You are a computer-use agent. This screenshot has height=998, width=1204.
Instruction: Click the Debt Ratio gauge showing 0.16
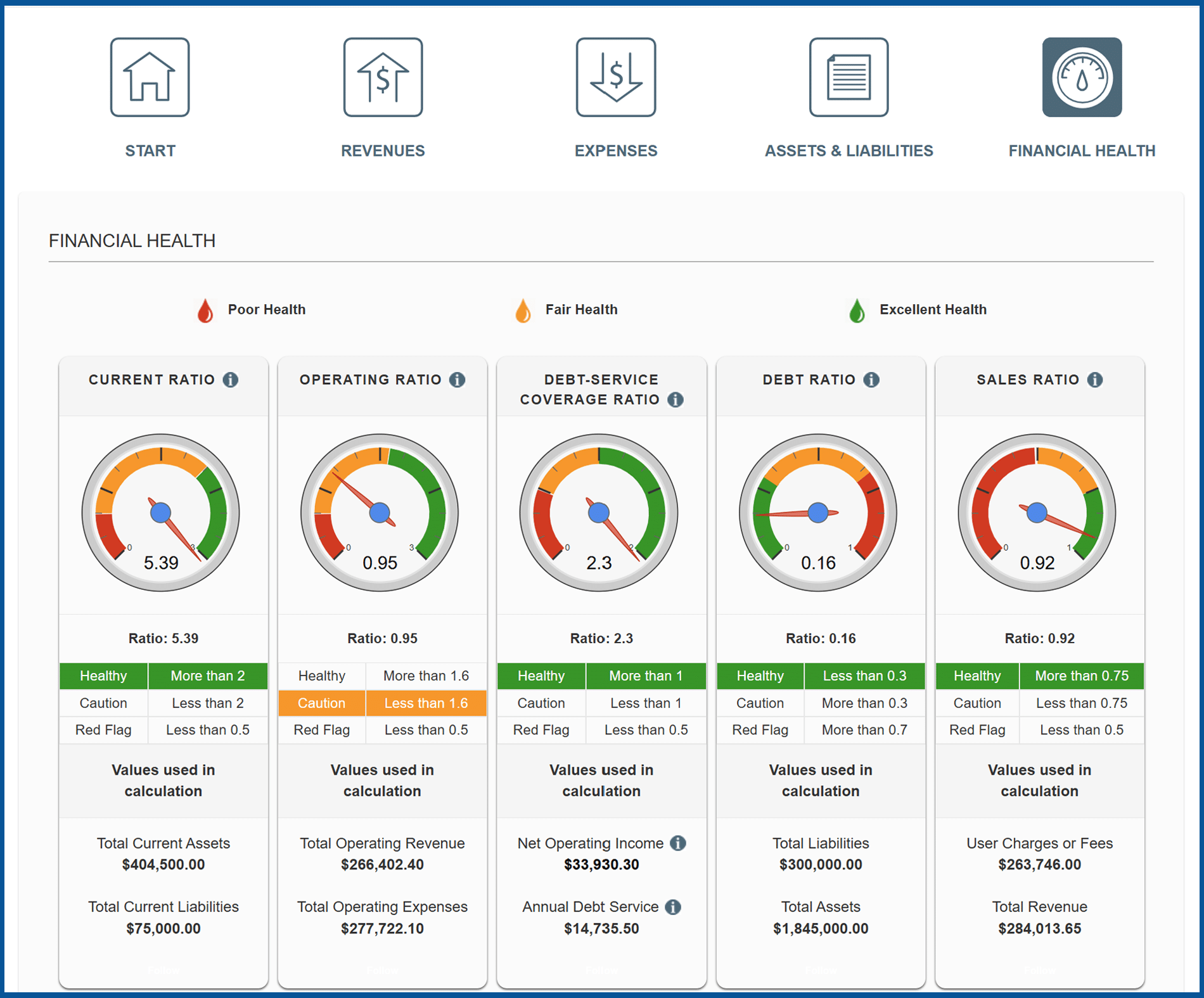[818, 512]
